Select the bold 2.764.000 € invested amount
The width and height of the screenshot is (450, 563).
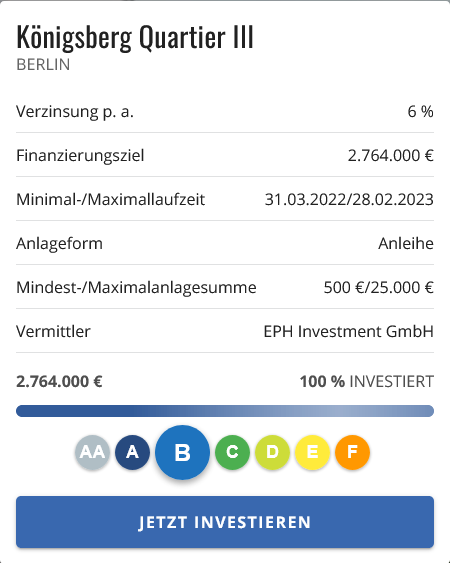[59, 382]
